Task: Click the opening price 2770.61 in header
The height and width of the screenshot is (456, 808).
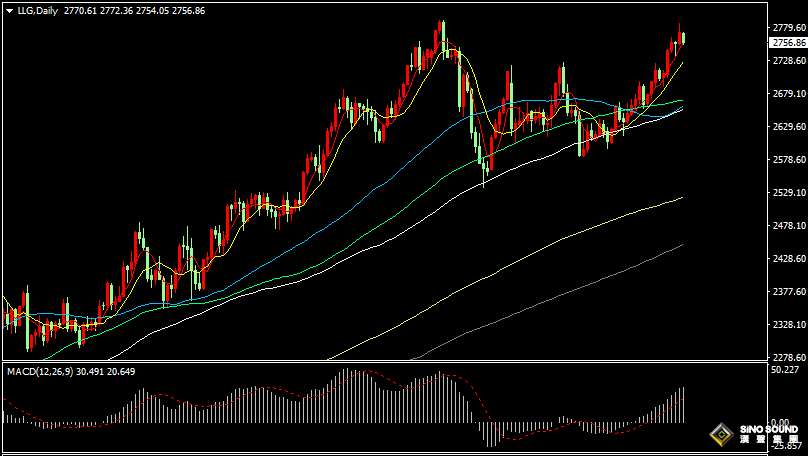Action: [81, 10]
